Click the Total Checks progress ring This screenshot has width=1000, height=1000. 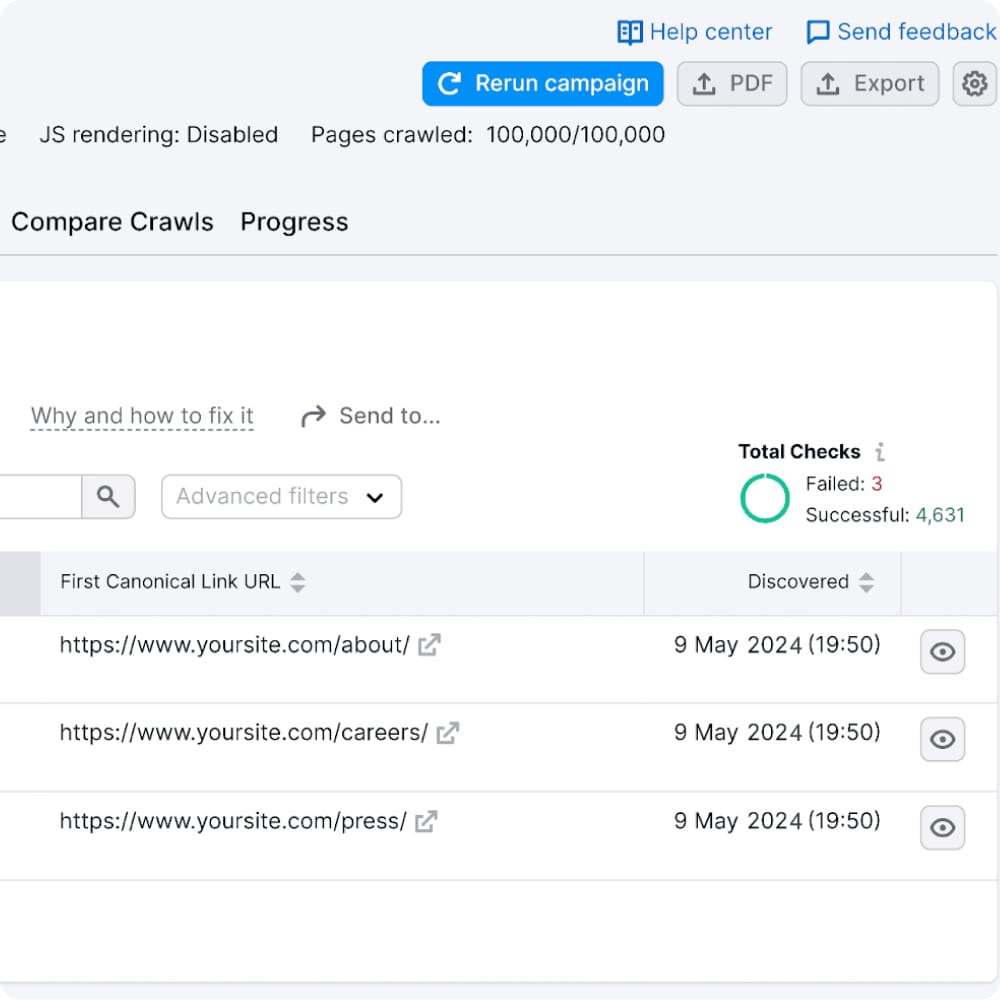[x=765, y=498]
